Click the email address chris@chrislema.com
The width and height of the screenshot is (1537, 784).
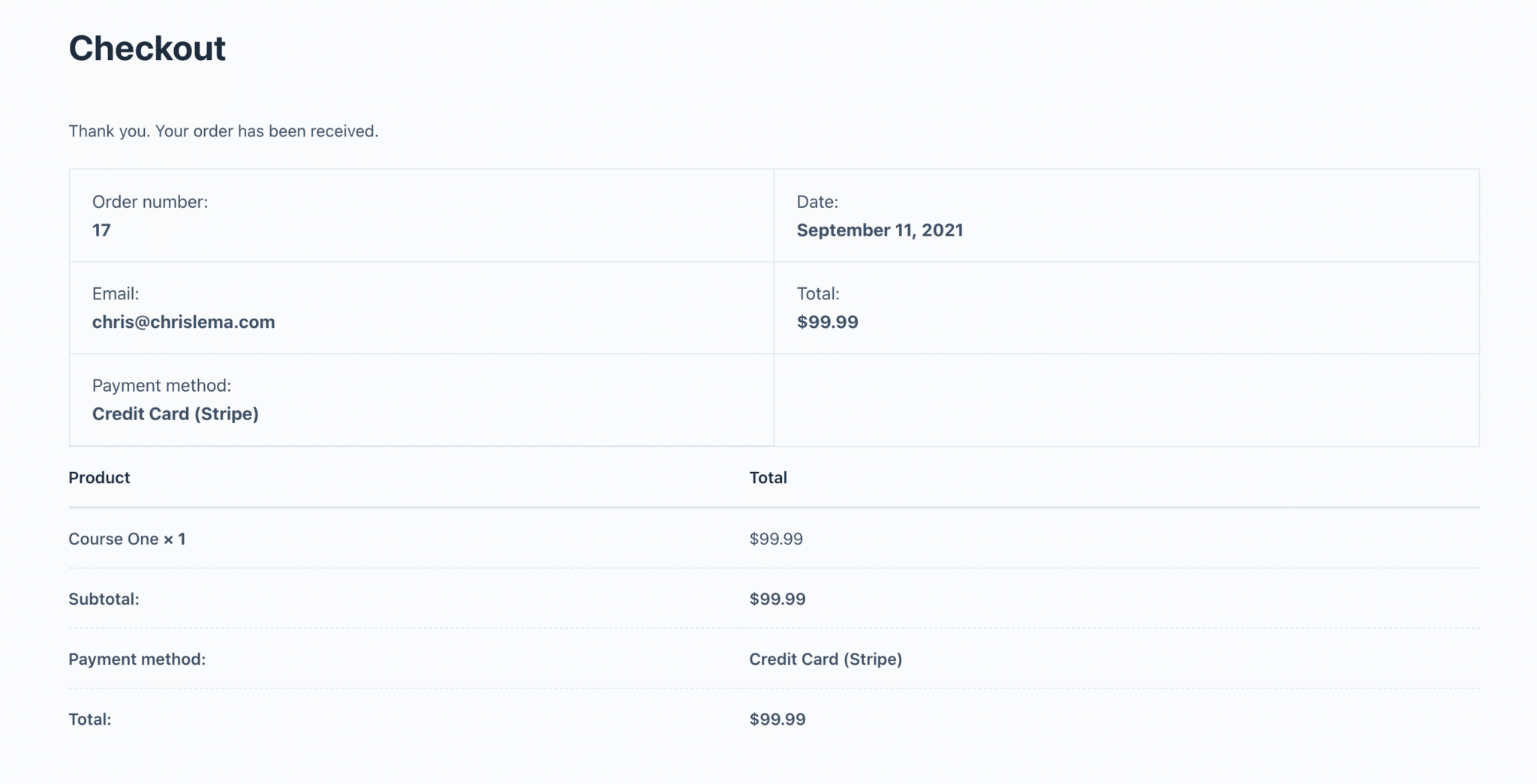click(x=183, y=322)
